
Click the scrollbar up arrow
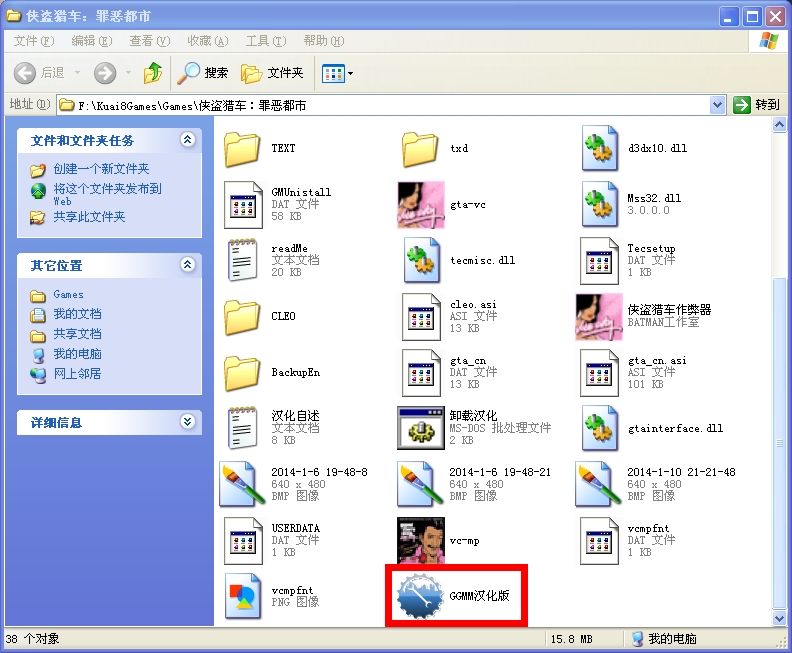[779, 124]
